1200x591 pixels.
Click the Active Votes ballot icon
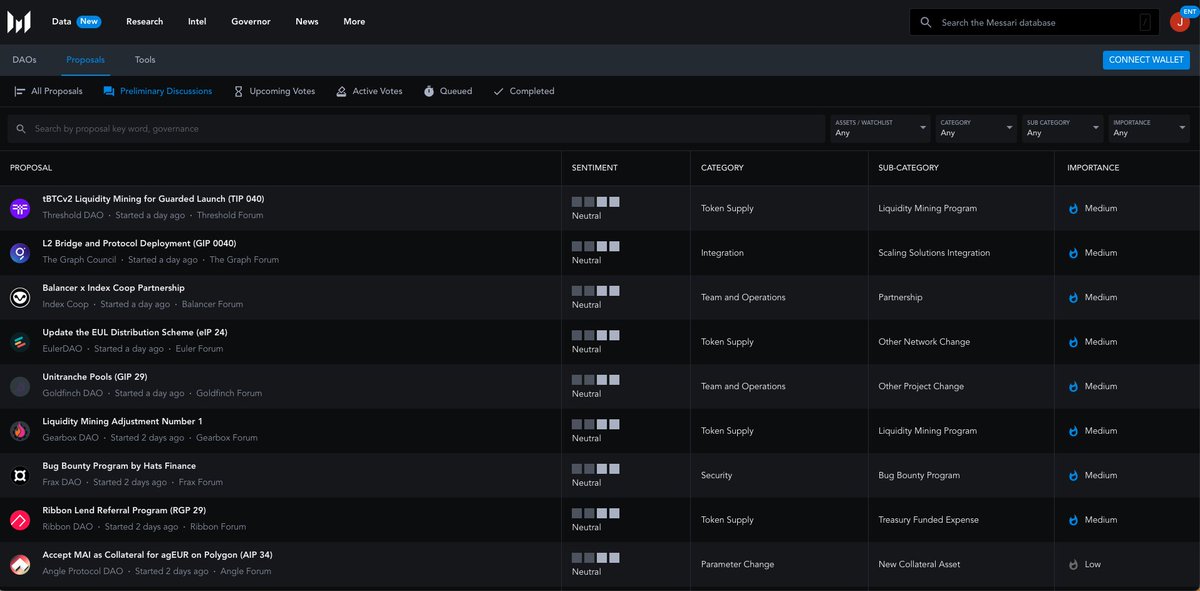[341, 91]
